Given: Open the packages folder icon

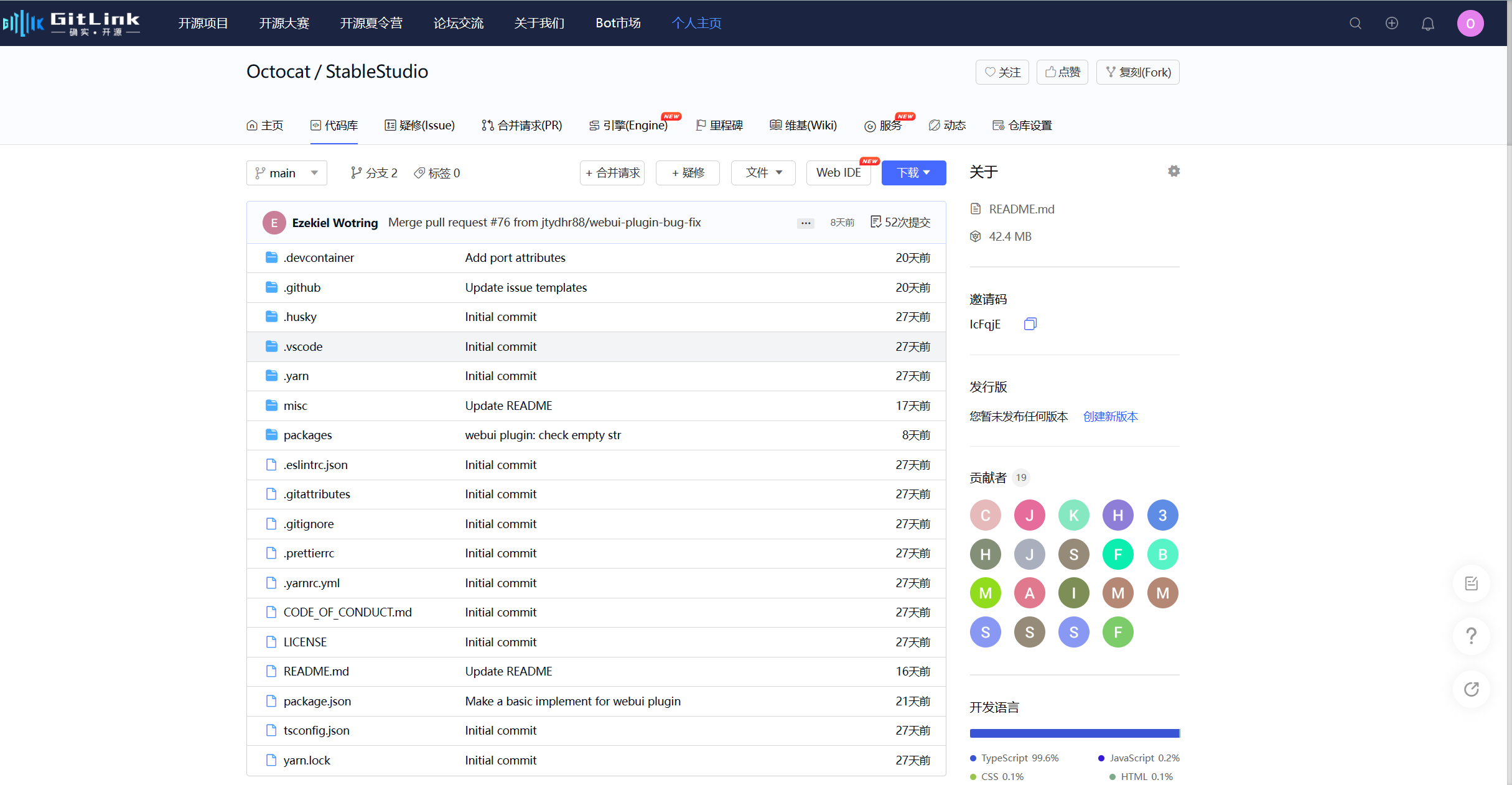Looking at the screenshot, I should (271, 435).
